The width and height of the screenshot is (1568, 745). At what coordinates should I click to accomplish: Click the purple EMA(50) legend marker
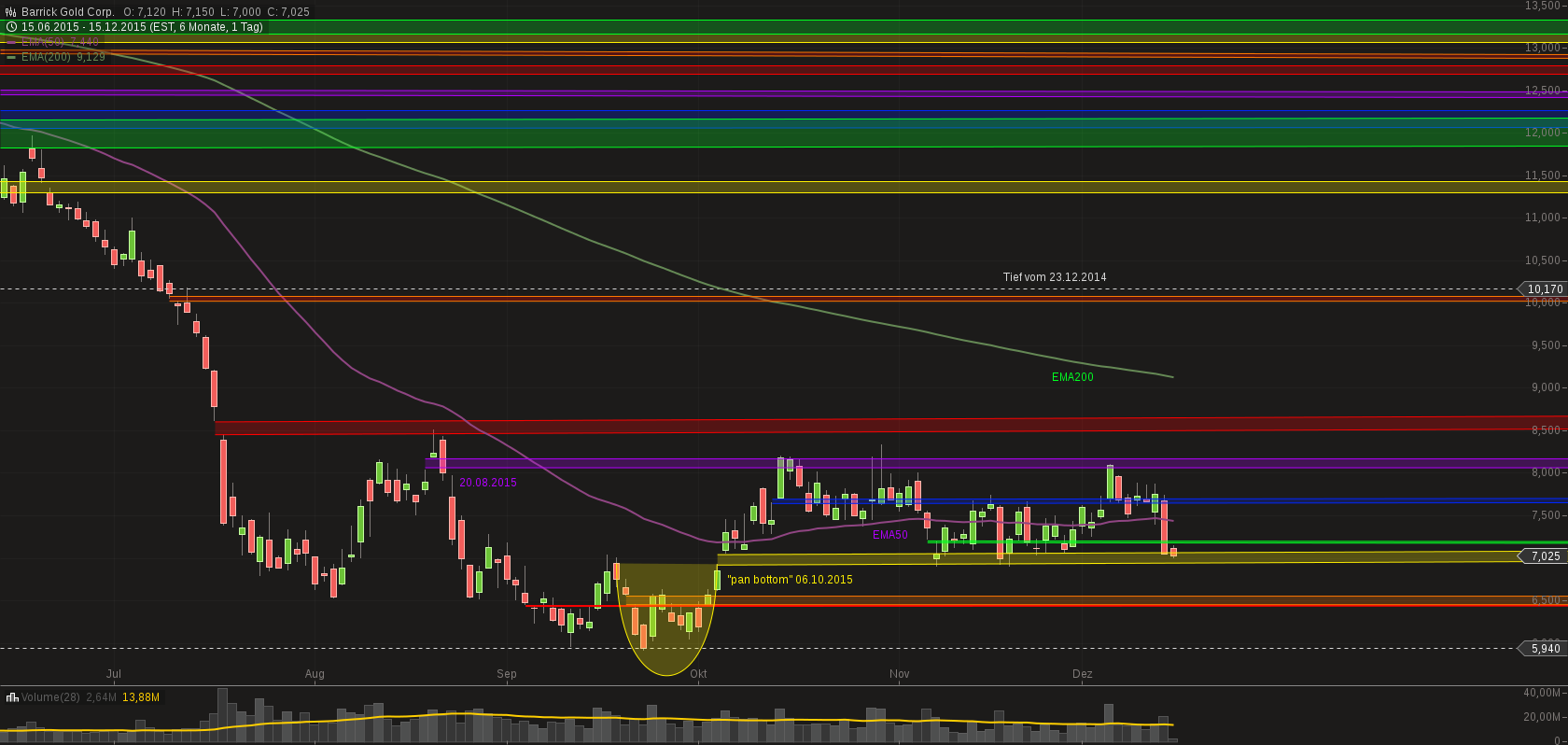pos(11,42)
